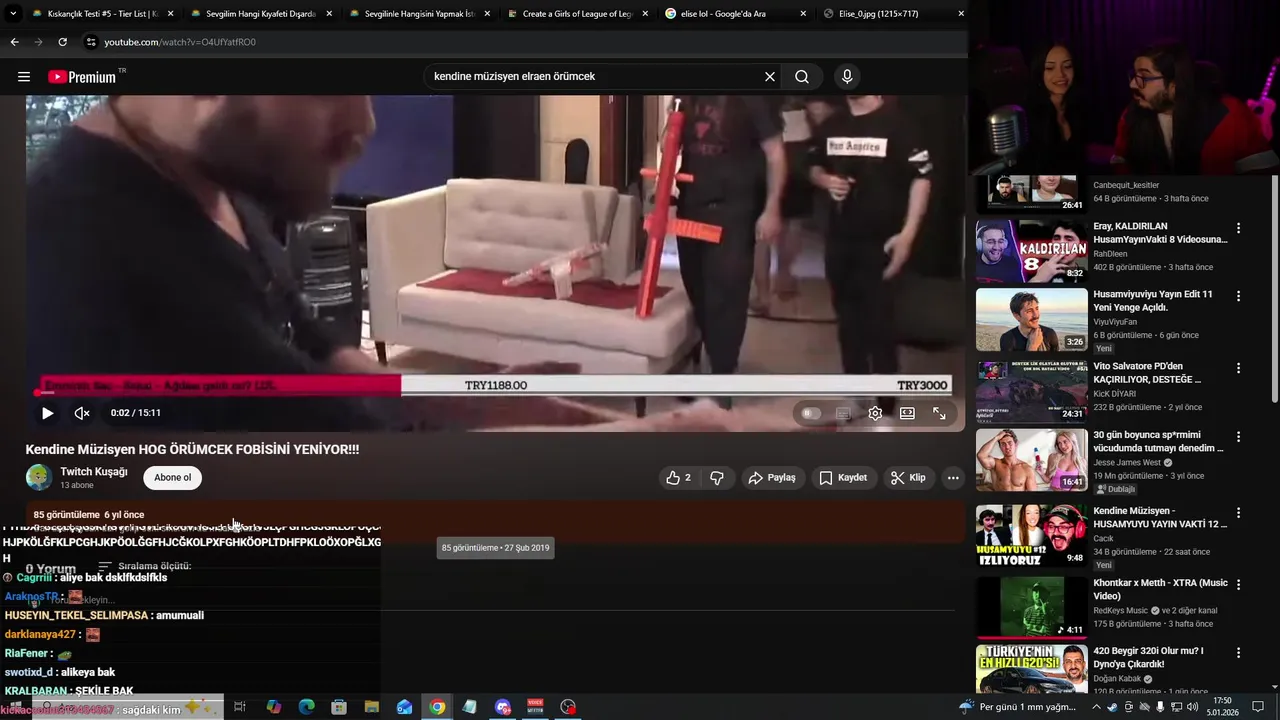Unmute the video volume

[82, 413]
